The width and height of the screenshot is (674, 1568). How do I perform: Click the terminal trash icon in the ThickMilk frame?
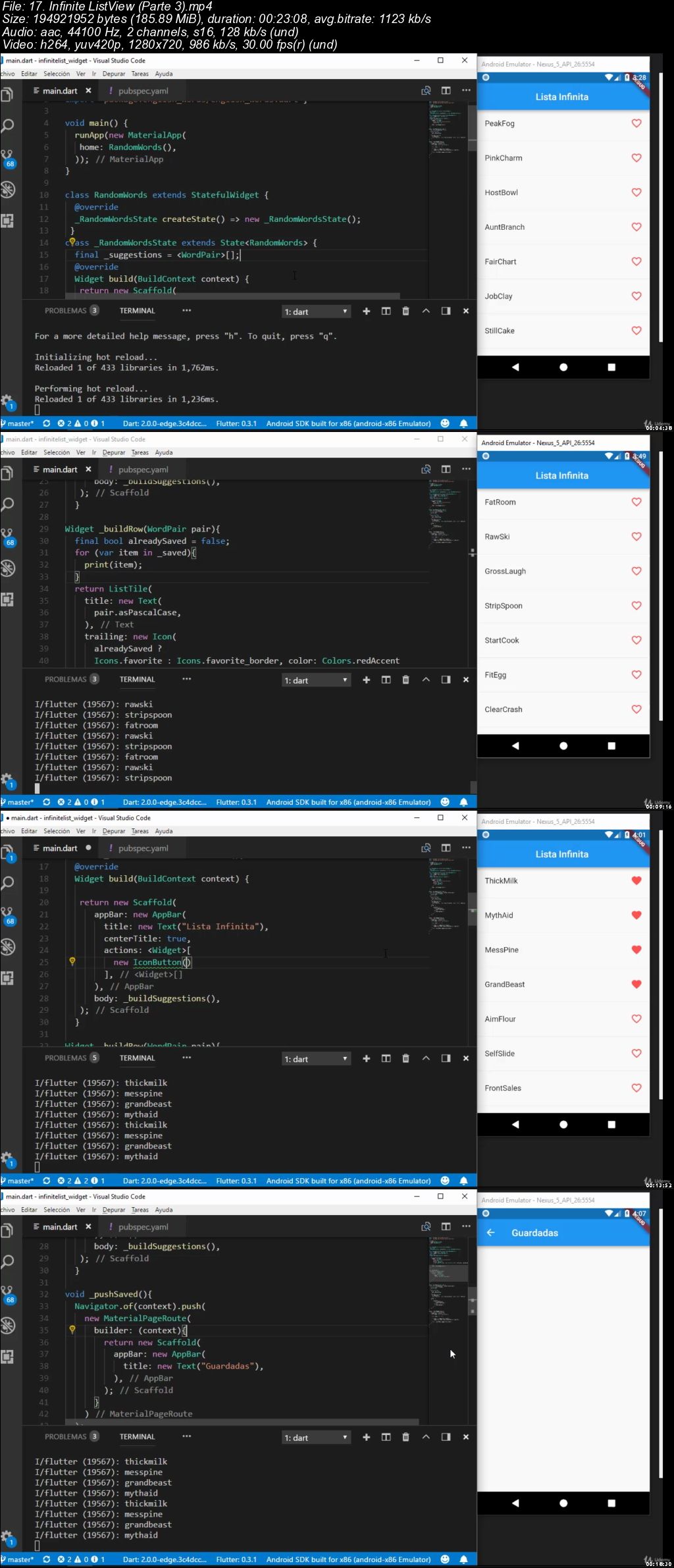pos(405,1058)
